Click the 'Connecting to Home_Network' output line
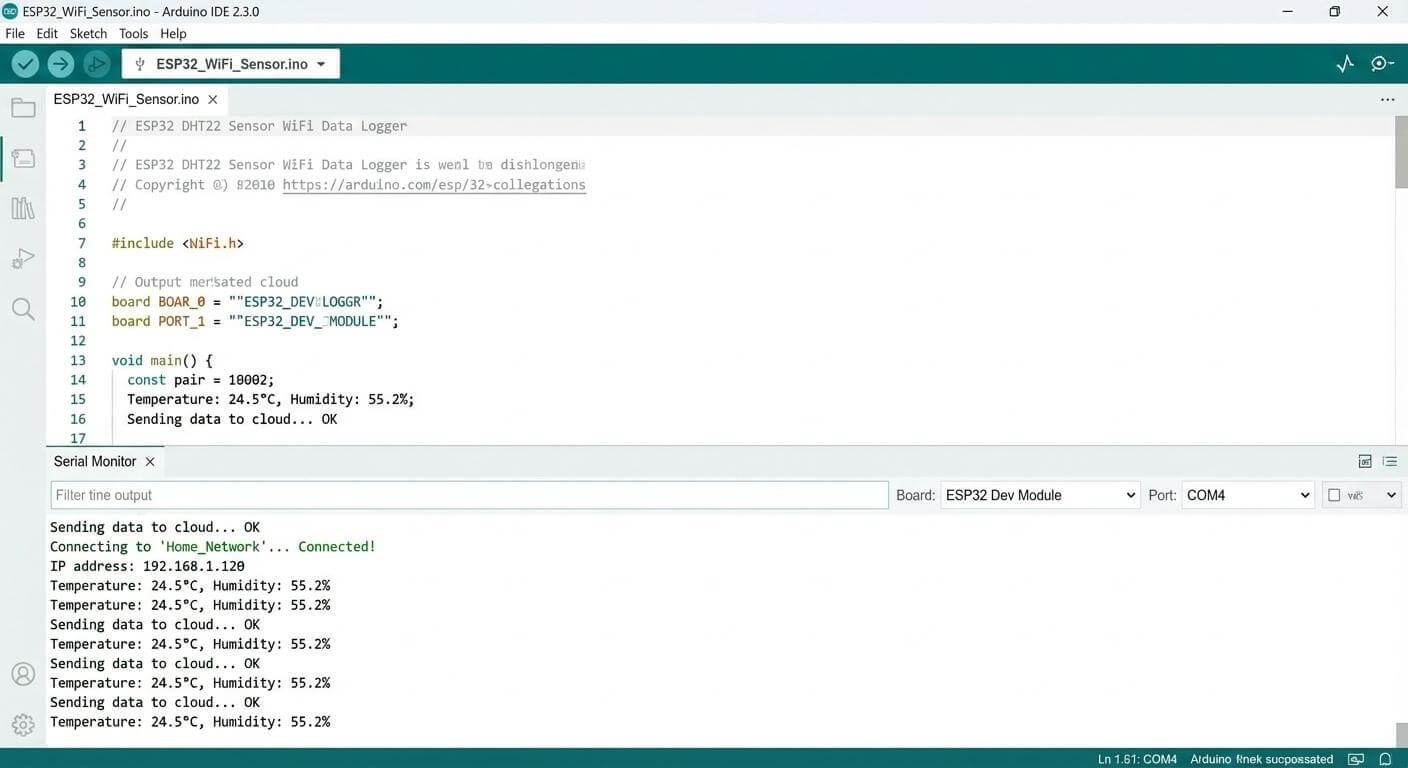1408x768 pixels. [213, 547]
